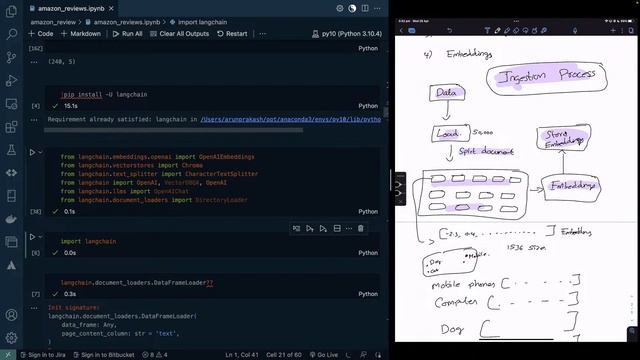Screen dimensions: 640x360
Task: Open the Search view in activity bar
Action: tap(11, 34)
